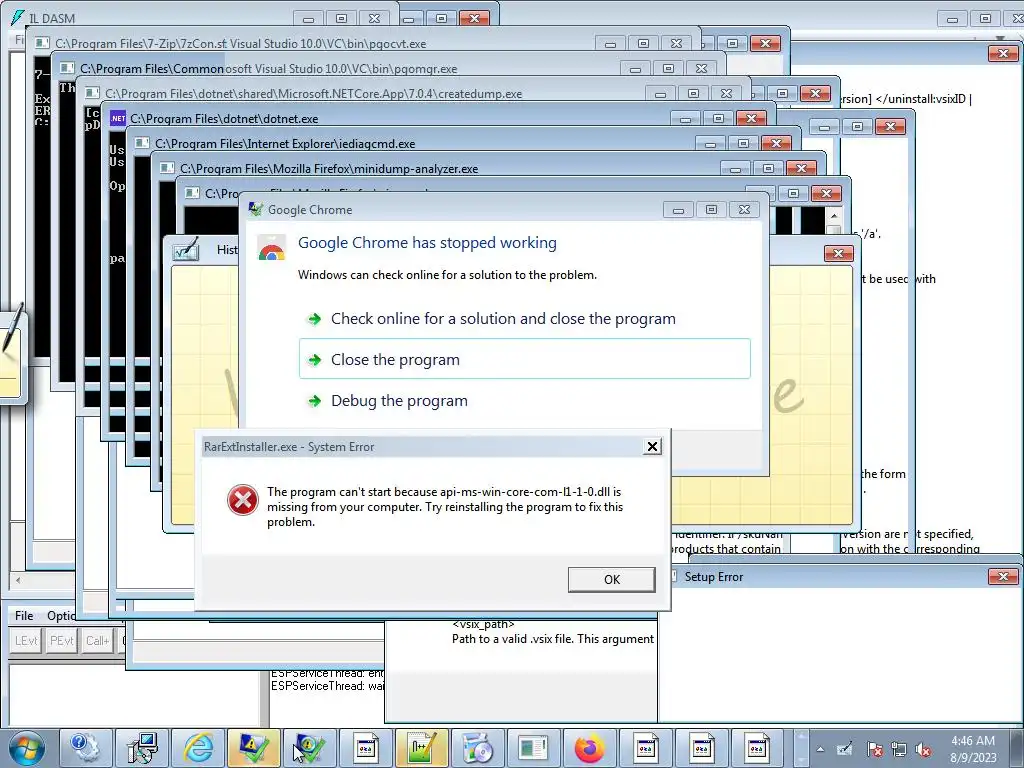Open the network computer setup taskbar icon
Viewport: 1024px width, 768px height.
142,748
